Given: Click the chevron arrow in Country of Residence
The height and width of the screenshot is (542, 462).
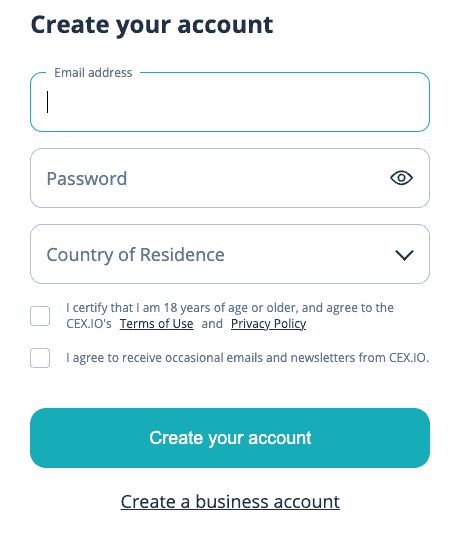Looking at the screenshot, I should pyautogui.click(x=404, y=255).
